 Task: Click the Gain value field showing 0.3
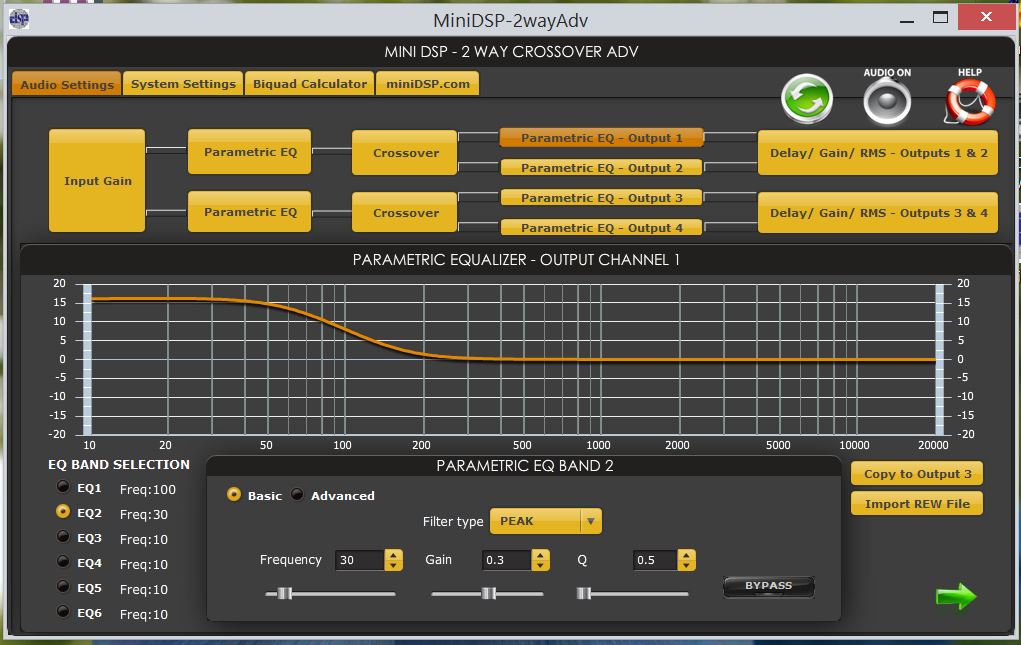click(x=507, y=560)
